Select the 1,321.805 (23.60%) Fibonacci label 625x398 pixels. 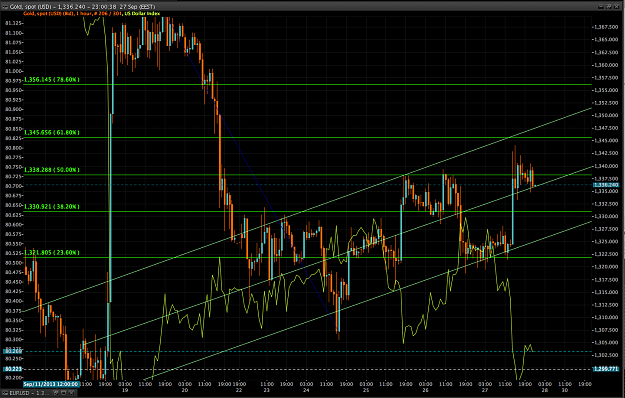[x=52, y=253]
